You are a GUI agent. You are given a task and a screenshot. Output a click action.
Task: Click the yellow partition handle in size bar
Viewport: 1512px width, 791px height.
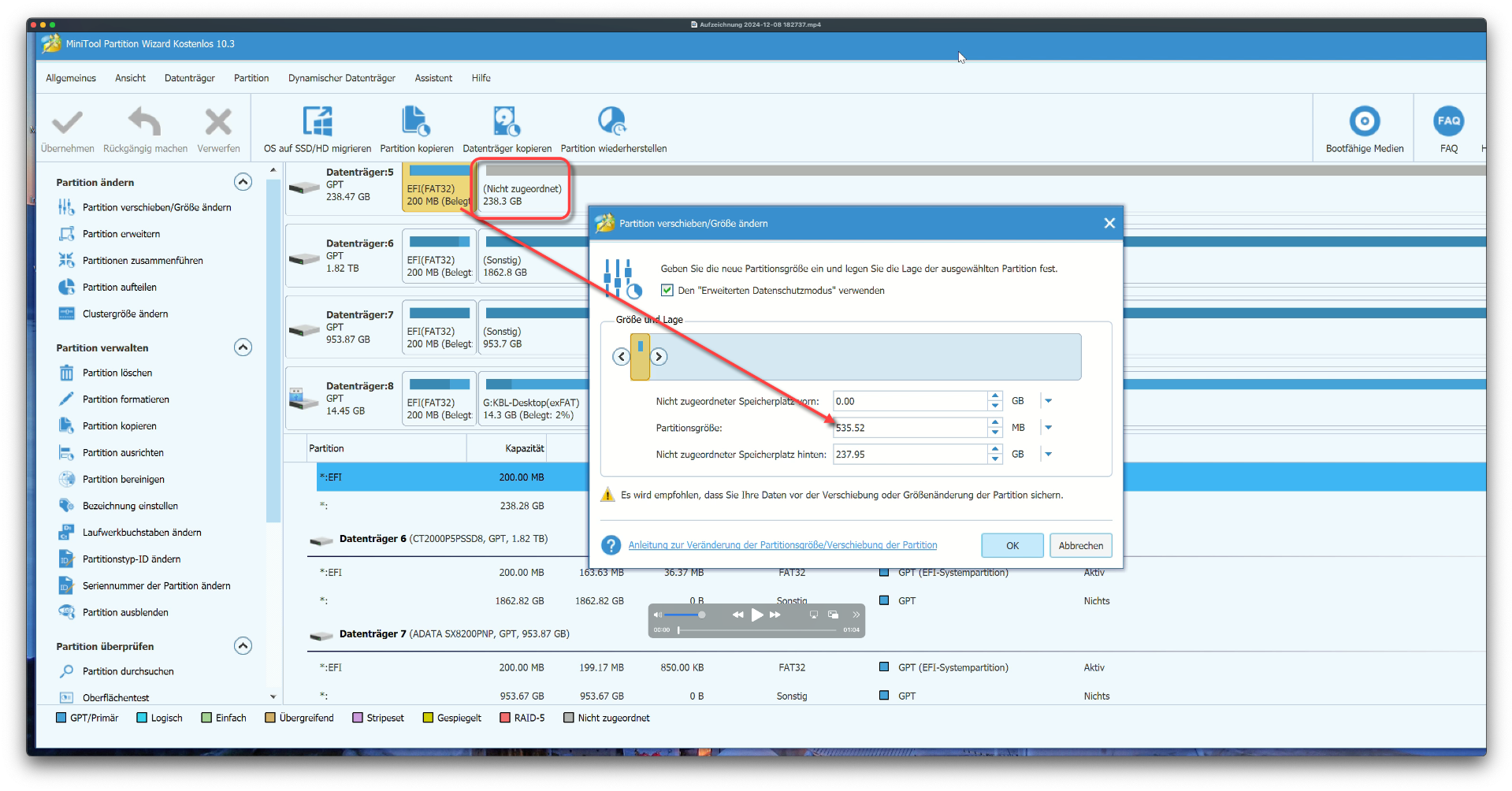[x=640, y=357]
